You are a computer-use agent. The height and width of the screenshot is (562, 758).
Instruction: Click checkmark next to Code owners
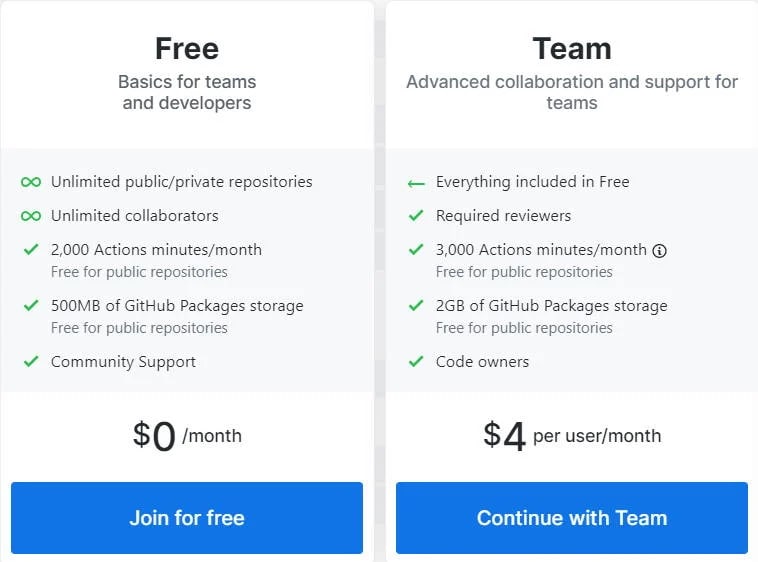pos(416,362)
